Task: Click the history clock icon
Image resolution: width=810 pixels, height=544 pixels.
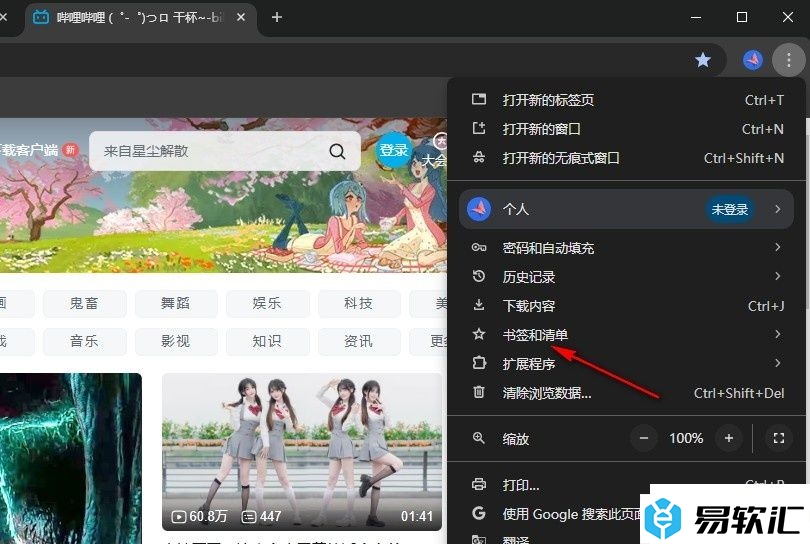Action: click(x=479, y=276)
